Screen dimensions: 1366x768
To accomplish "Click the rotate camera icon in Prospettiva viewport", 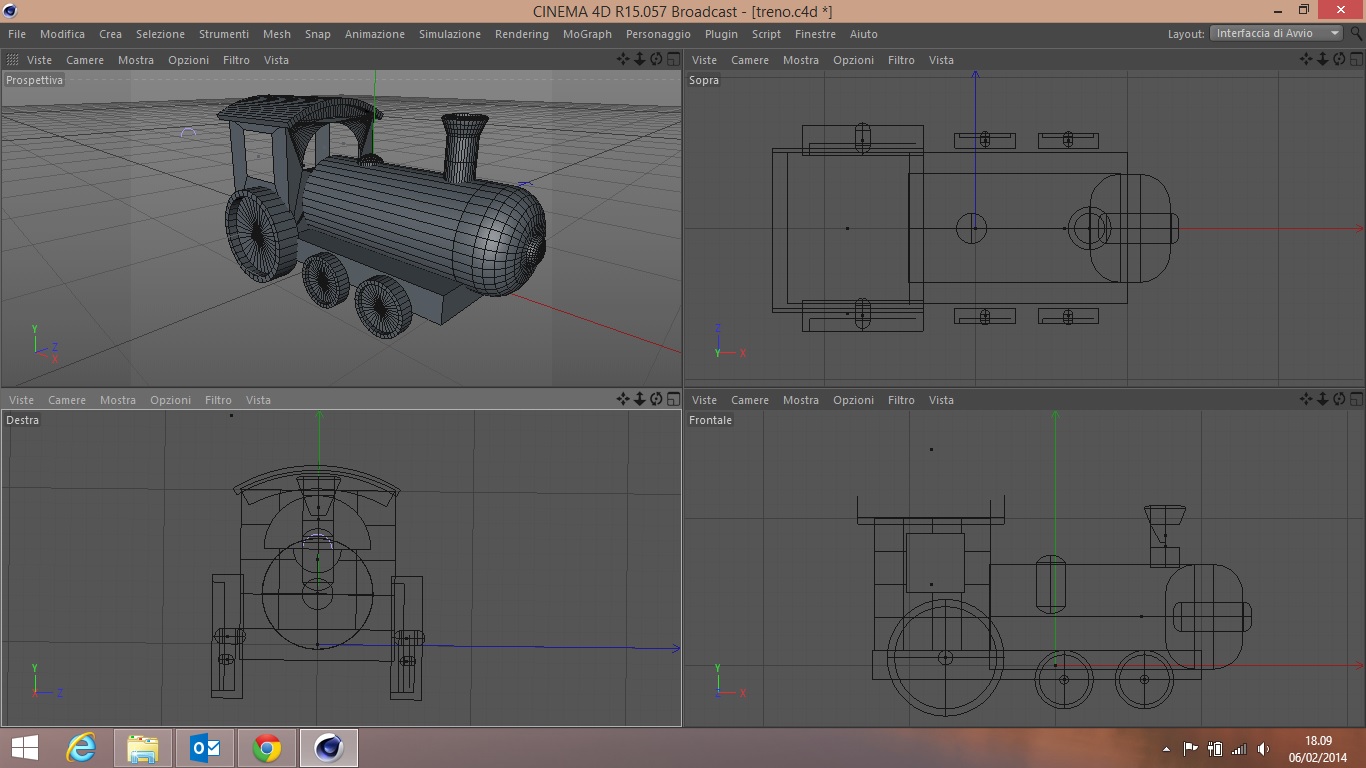I will coord(656,60).
